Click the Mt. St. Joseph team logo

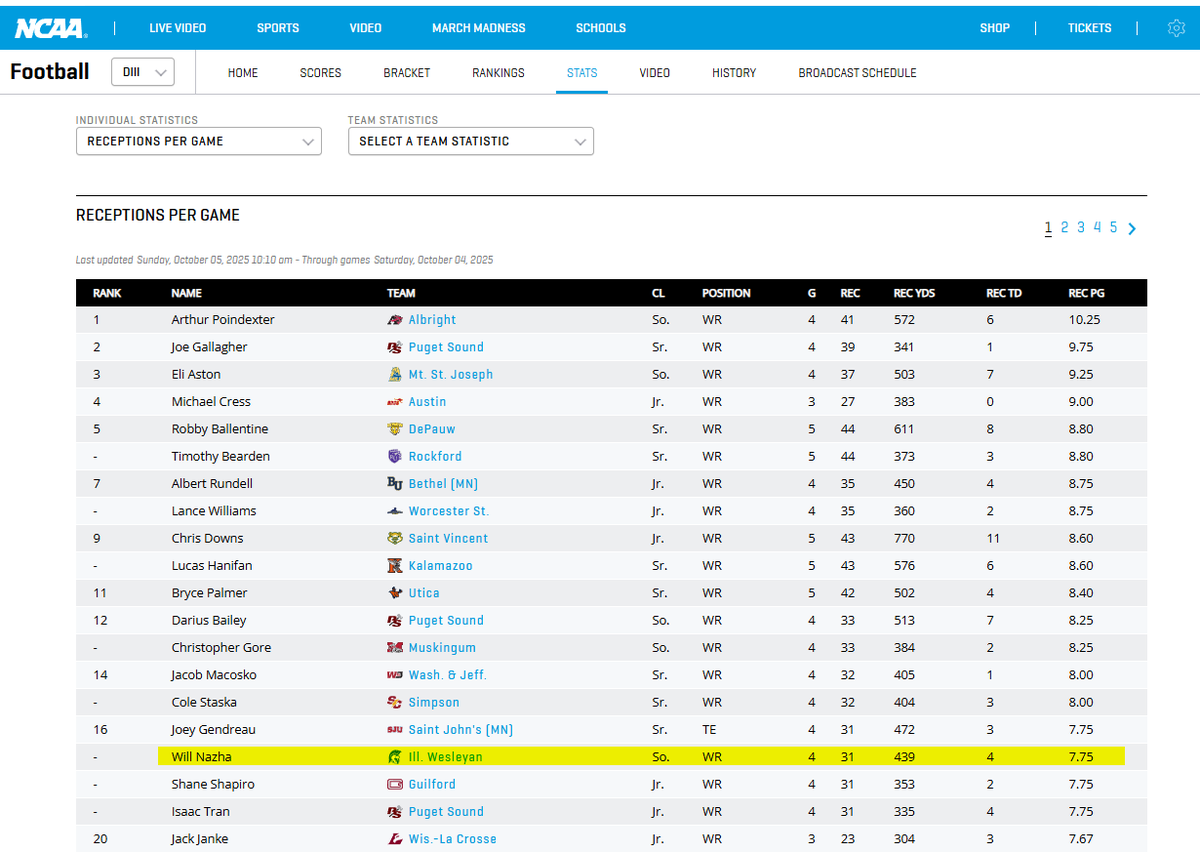coord(395,375)
